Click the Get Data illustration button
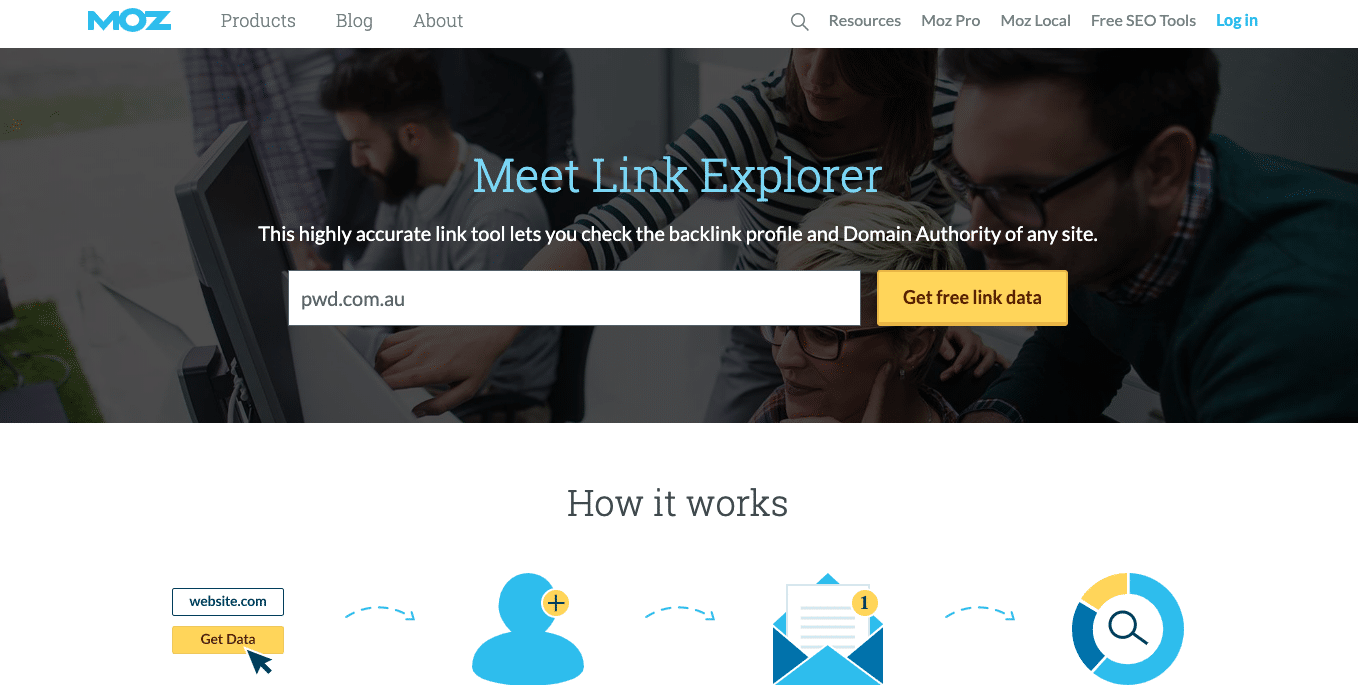 coord(228,639)
